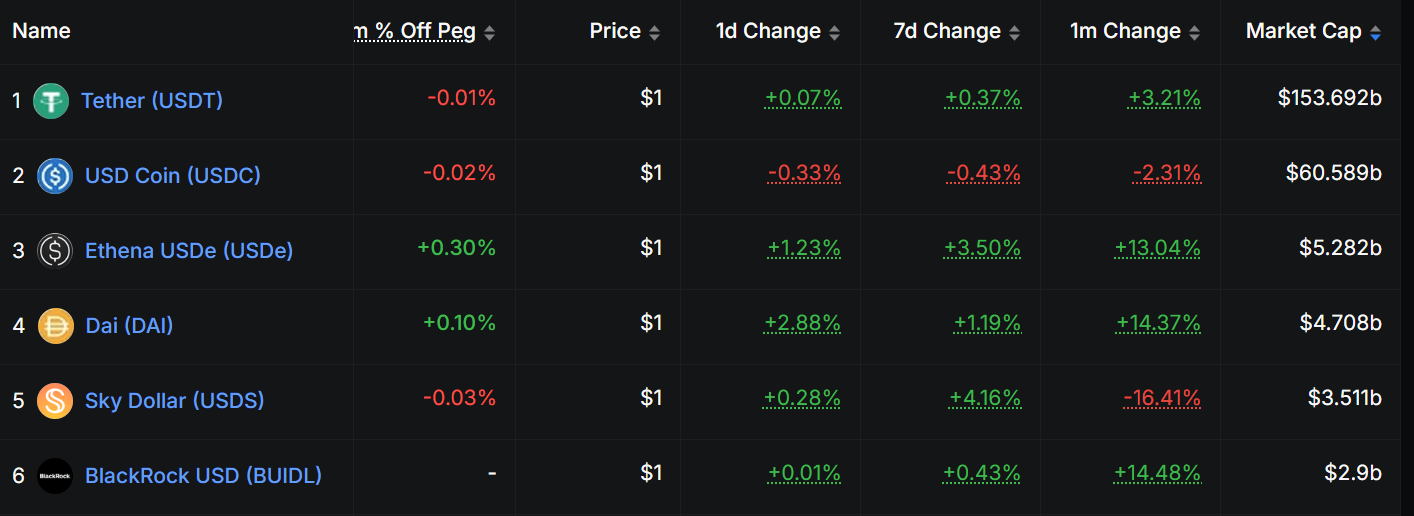
Task: Open the USD Coin (USDC) link
Action: click(x=173, y=176)
